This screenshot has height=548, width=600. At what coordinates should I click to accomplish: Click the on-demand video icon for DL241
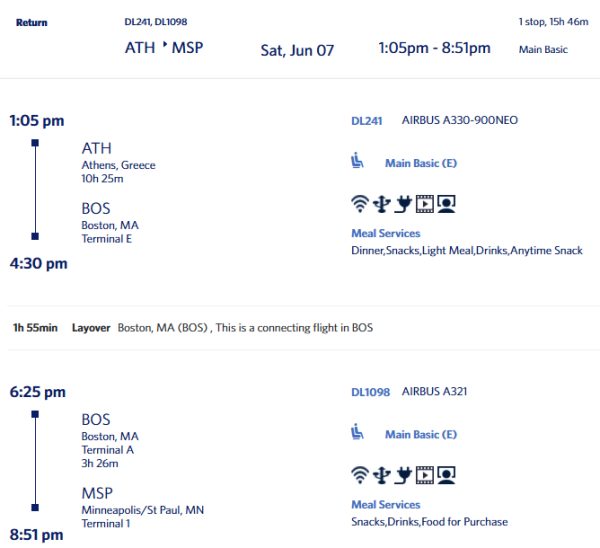point(425,204)
